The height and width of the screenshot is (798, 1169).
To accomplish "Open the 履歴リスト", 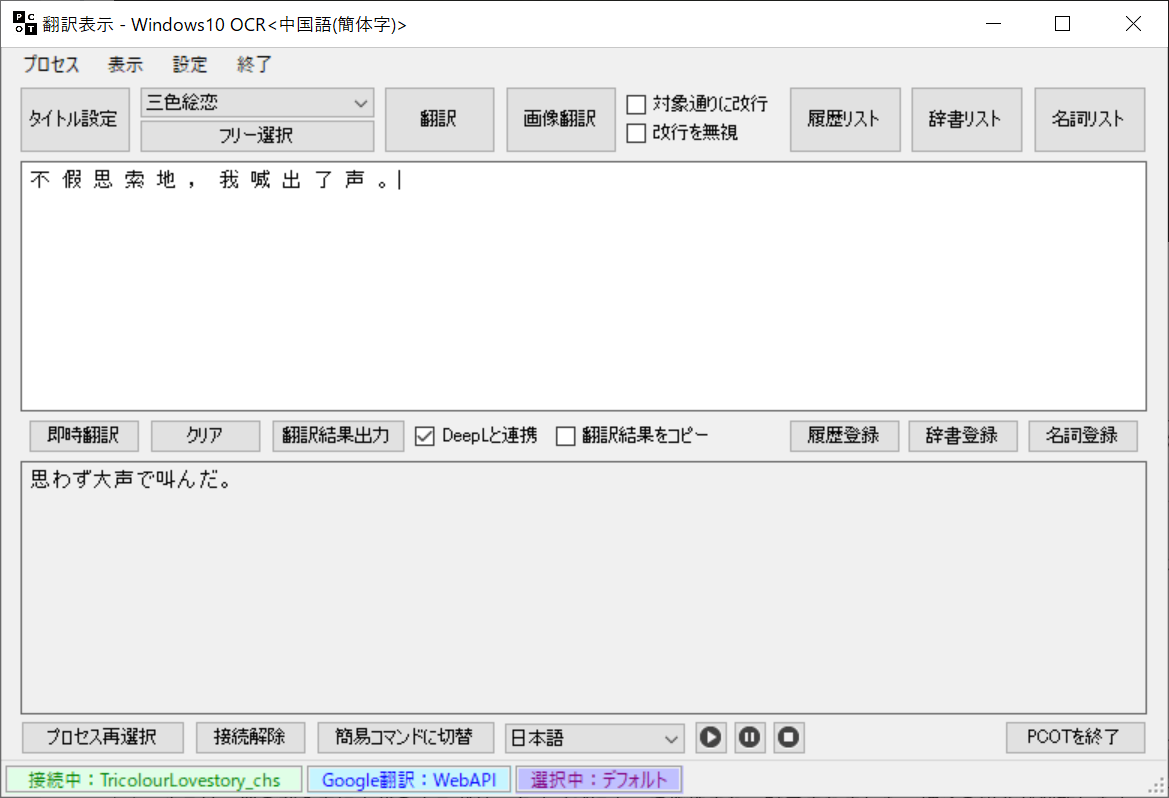I will click(x=845, y=119).
